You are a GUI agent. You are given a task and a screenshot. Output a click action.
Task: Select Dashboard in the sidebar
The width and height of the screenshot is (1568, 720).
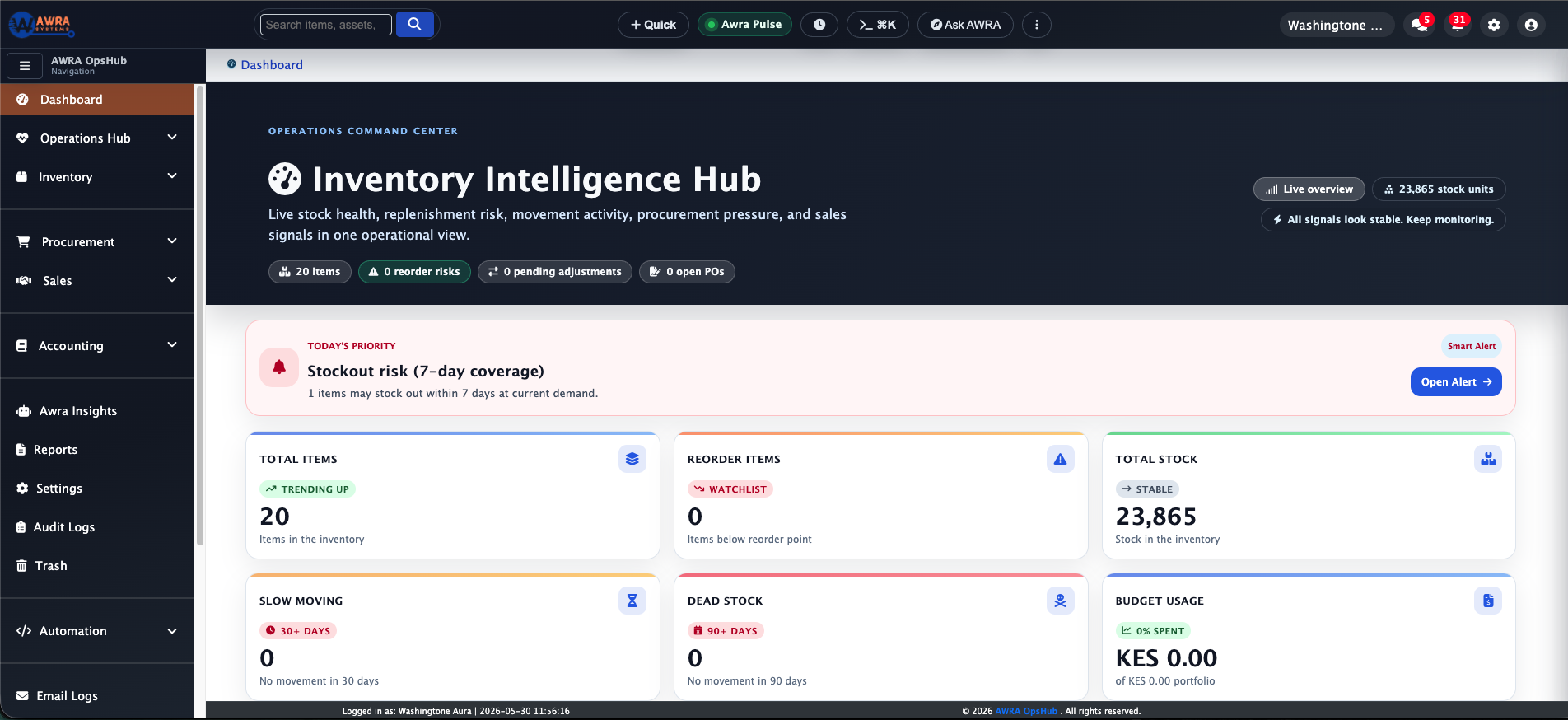97,100
